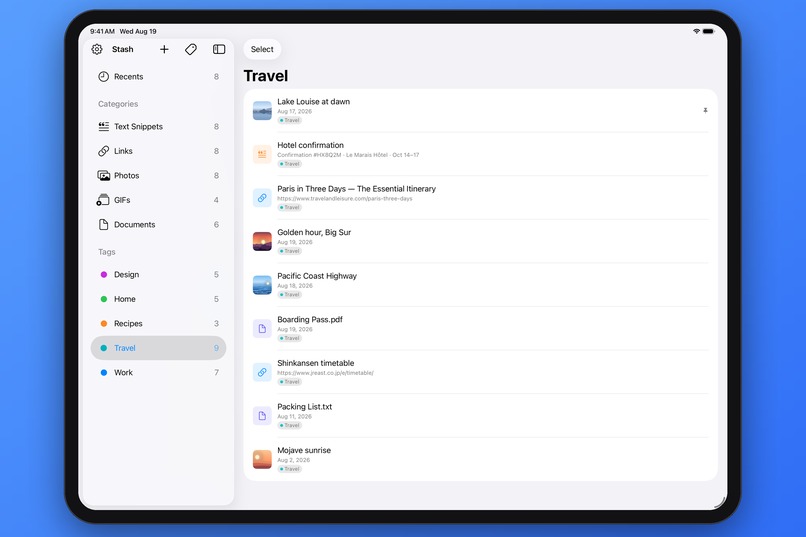Screen dimensions: 806x537
Task: Open GIFs category
Action: pos(158,200)
